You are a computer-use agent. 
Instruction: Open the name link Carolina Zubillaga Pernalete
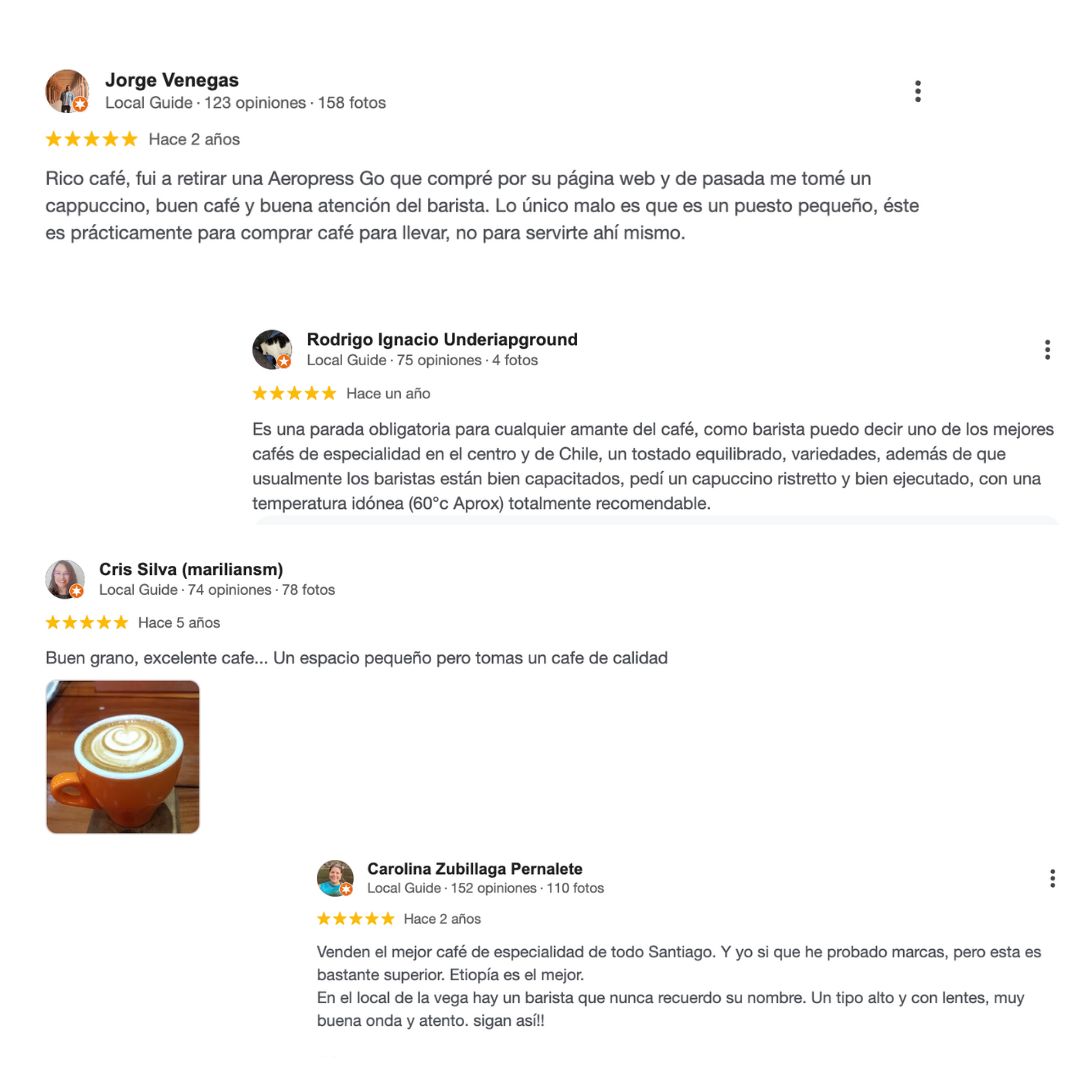tap(475, 869)
